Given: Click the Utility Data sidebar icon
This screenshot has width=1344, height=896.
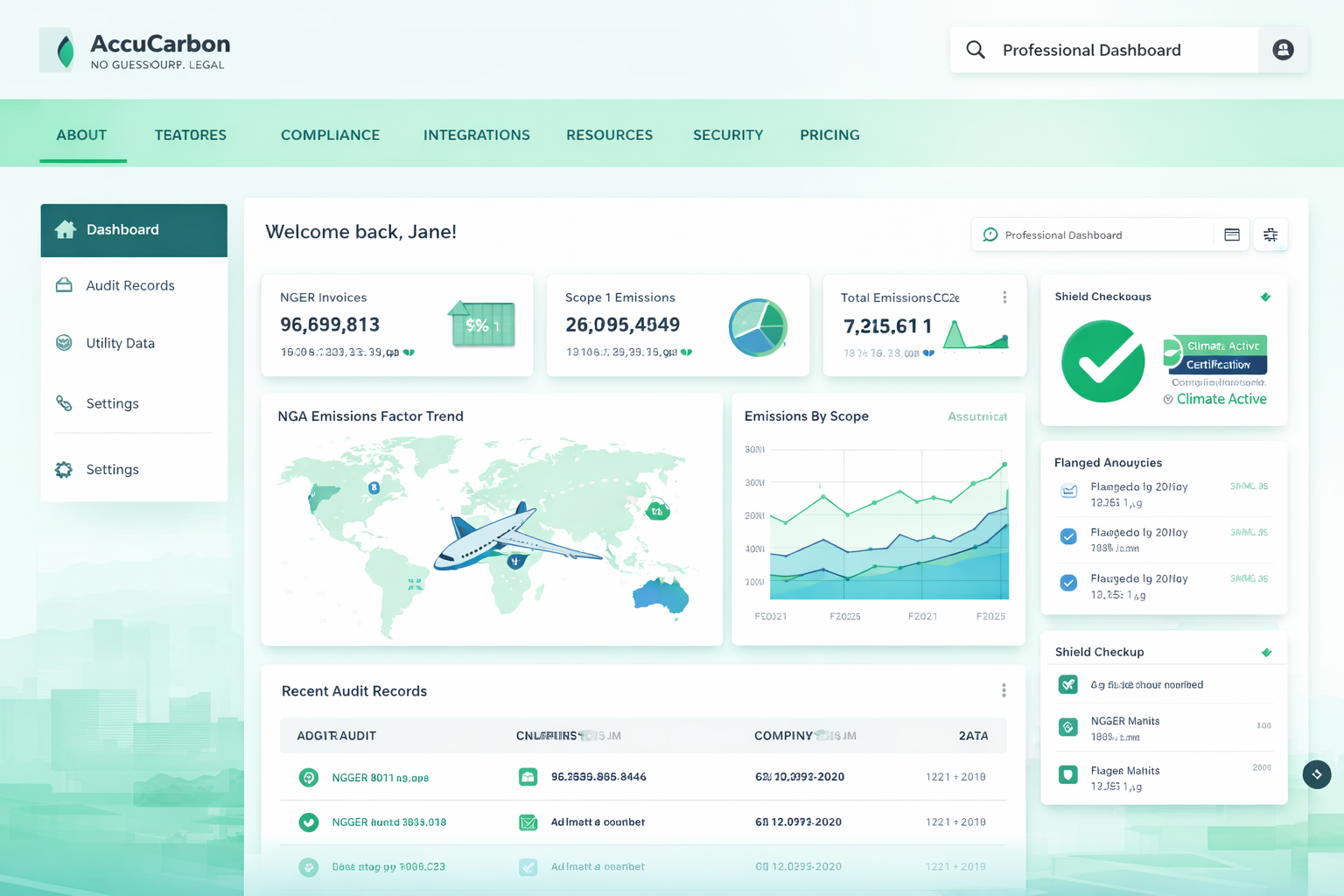Looking at the screenshot, I should pos(64,343).
